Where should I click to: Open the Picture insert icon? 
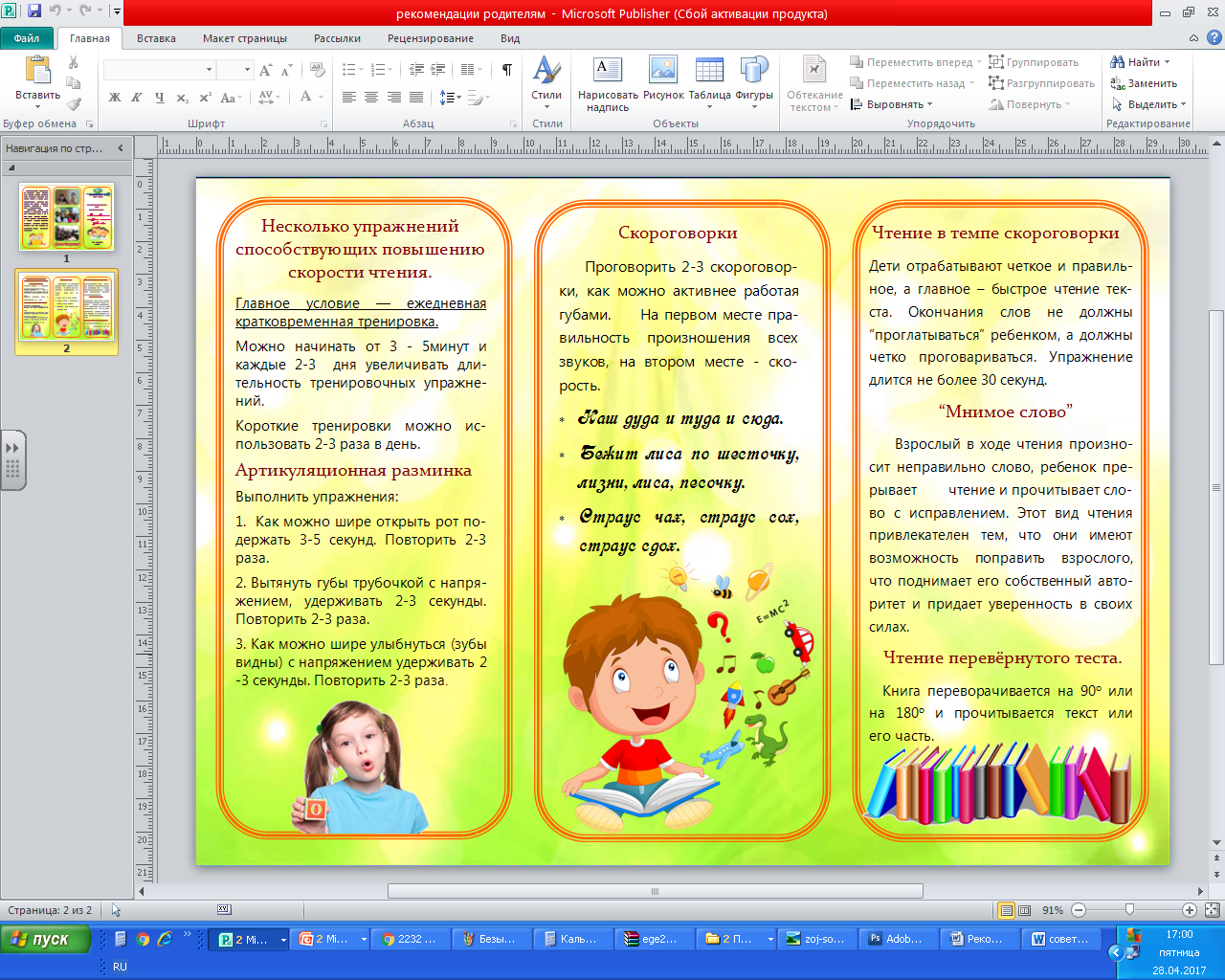pyautogui.click(x=663, y=72)
